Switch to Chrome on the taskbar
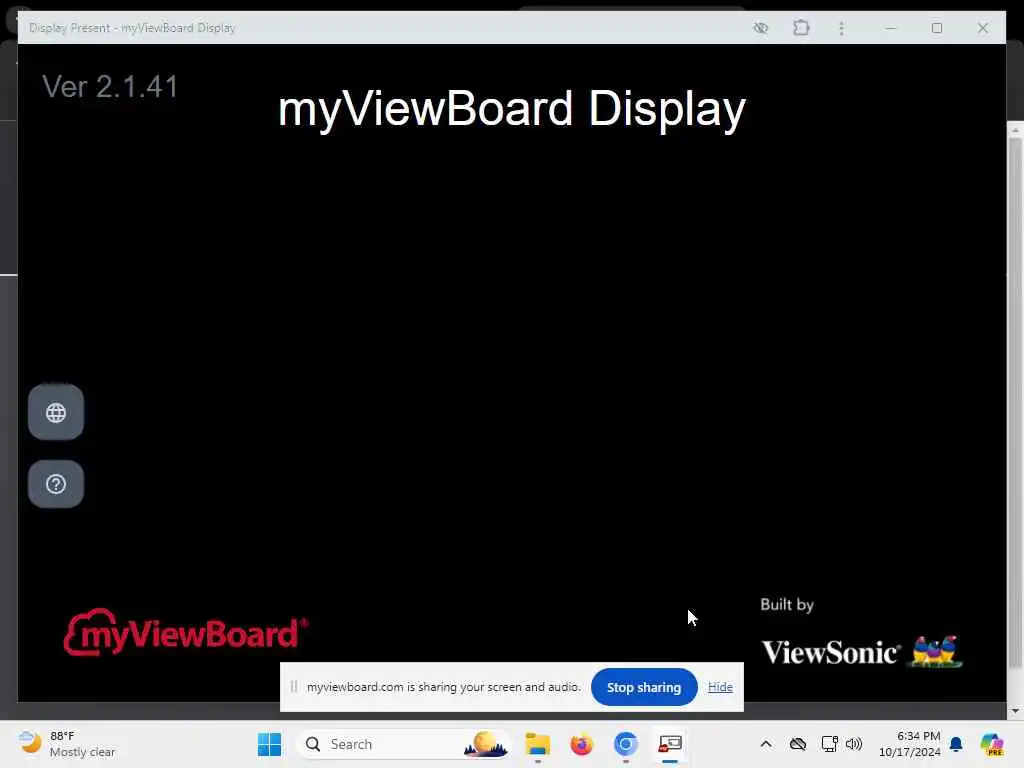This screenshot has height=768, width=1024. point(626,744)
